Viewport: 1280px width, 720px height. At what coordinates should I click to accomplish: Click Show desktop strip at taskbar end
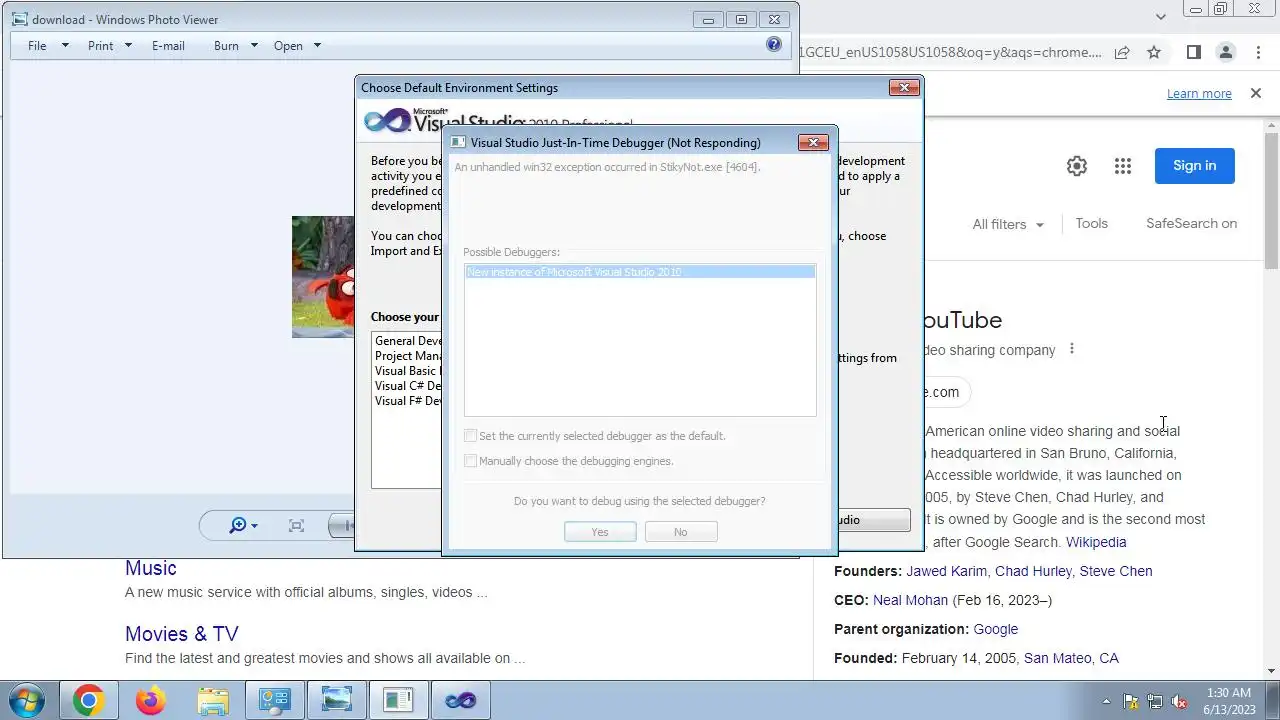tap(1273, 700)
